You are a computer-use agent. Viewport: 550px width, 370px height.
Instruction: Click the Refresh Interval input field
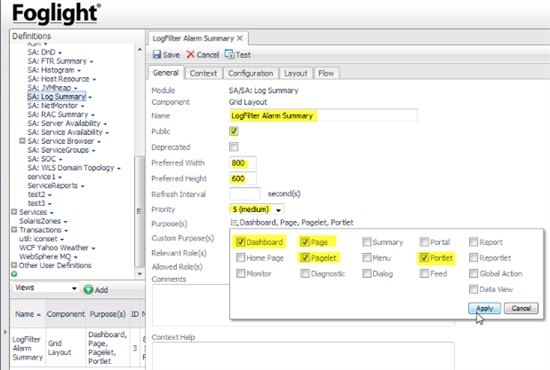(244, 194)
